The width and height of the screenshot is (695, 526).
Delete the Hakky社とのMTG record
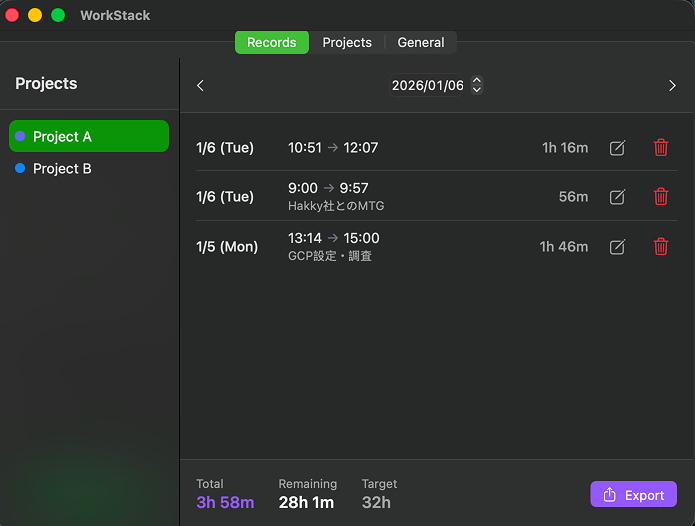660,196
